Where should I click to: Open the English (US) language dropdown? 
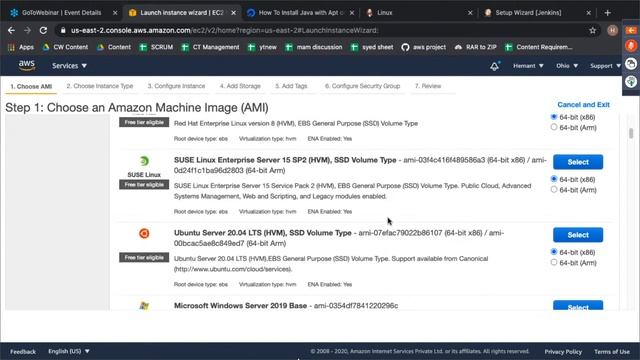69,351
